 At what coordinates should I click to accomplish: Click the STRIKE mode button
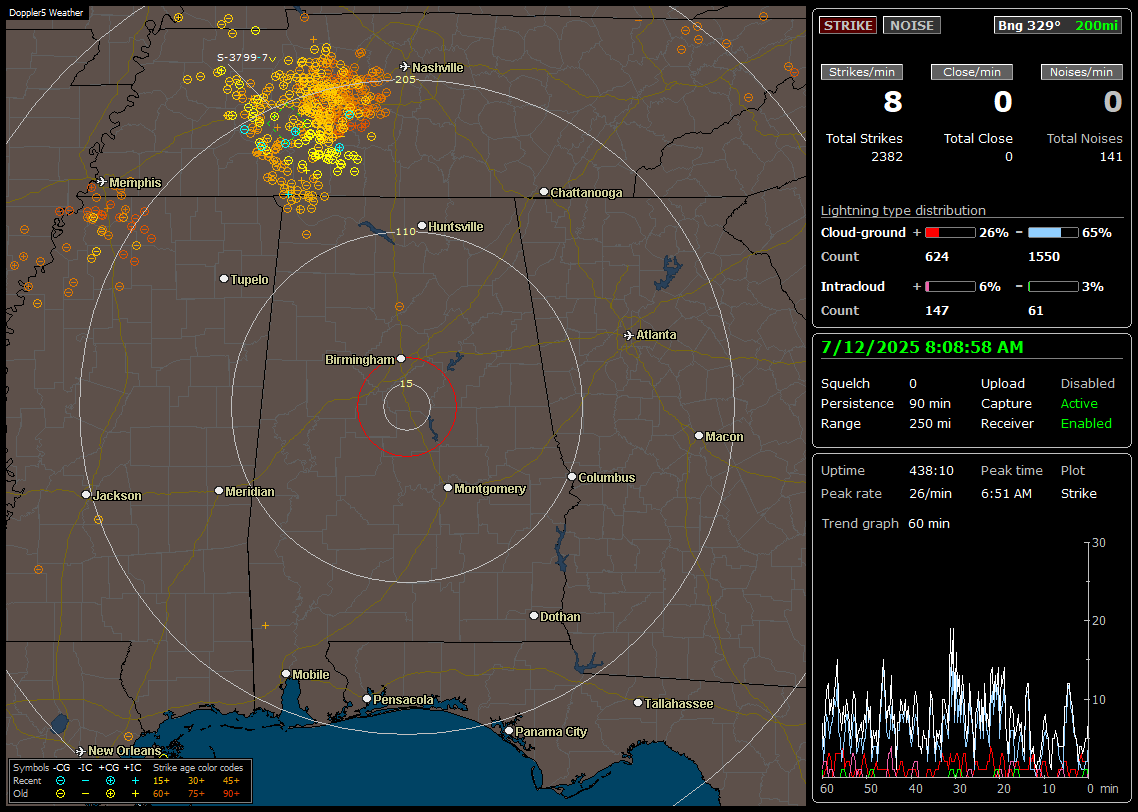(x=848, y=25)
